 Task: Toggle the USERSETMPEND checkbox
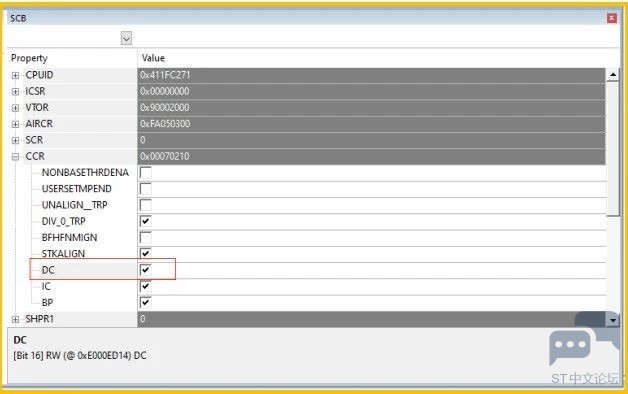point(145,189)
